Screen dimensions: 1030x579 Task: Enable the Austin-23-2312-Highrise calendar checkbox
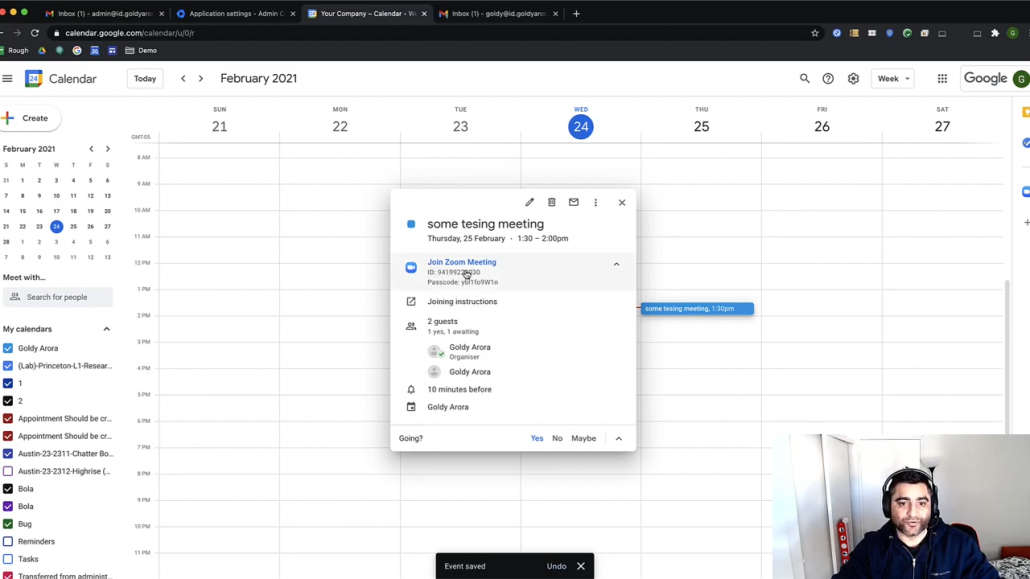pyautogui.click(x=8, y=471)
